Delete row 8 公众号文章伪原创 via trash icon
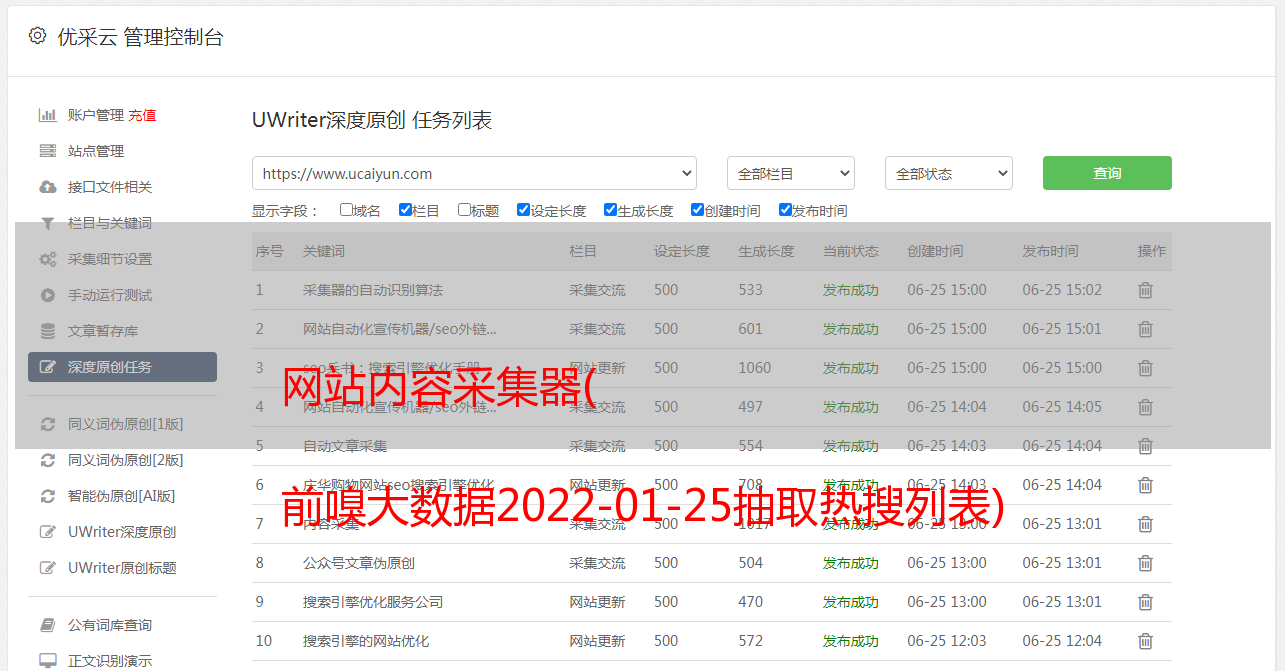The height and width of the screenshot is (671, 1285). 1146,563
